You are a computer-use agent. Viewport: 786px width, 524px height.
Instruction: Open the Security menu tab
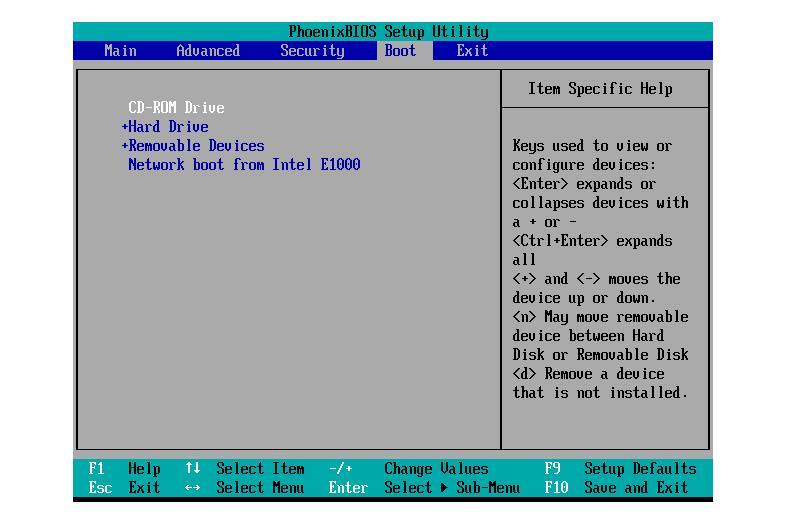point(312,51)
